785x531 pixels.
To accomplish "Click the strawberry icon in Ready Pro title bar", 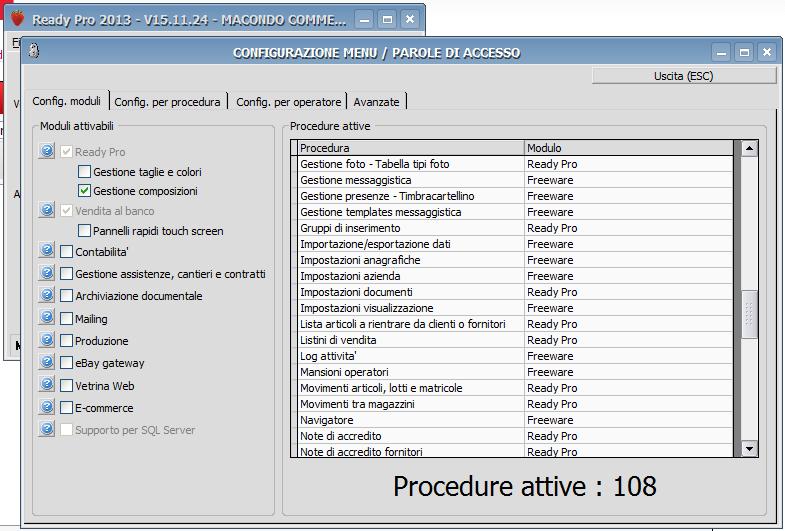I will 18,19.
